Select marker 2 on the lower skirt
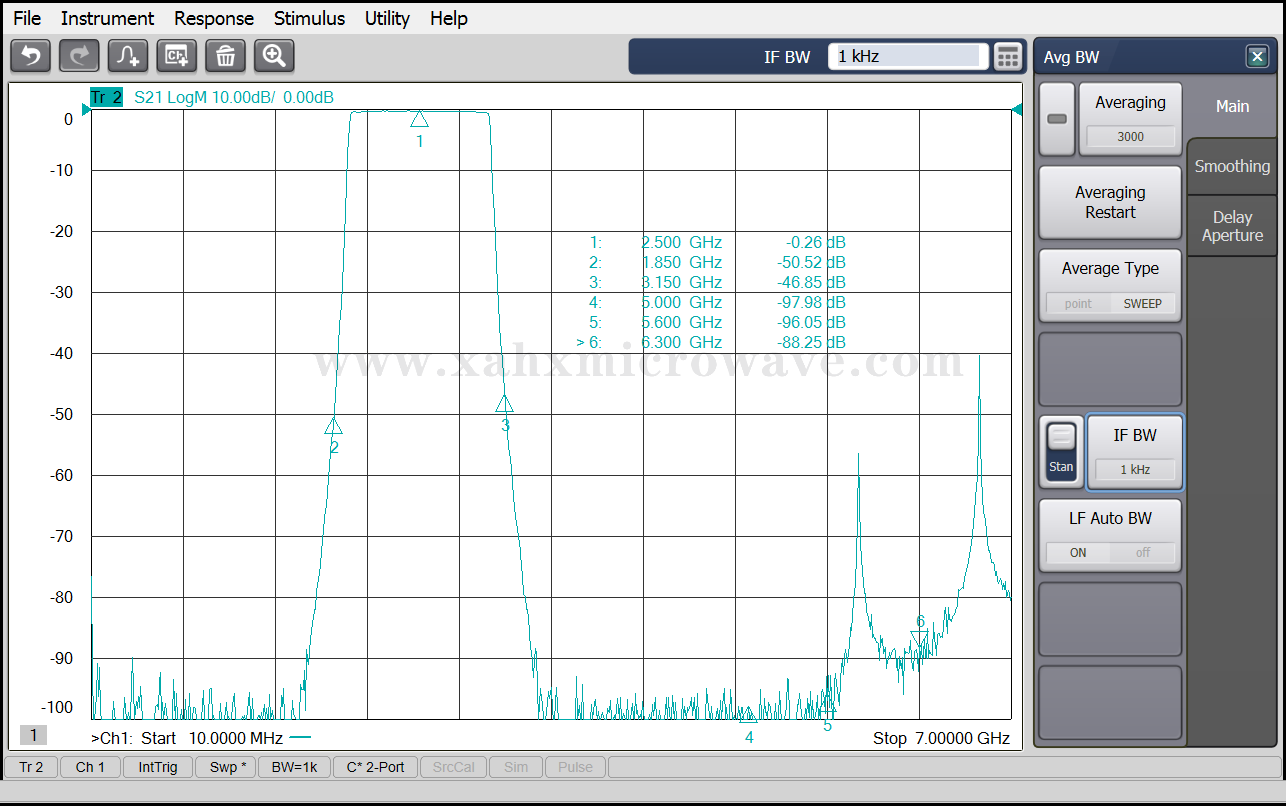Viewport: 1286px width, 806px height. point(333,426)
